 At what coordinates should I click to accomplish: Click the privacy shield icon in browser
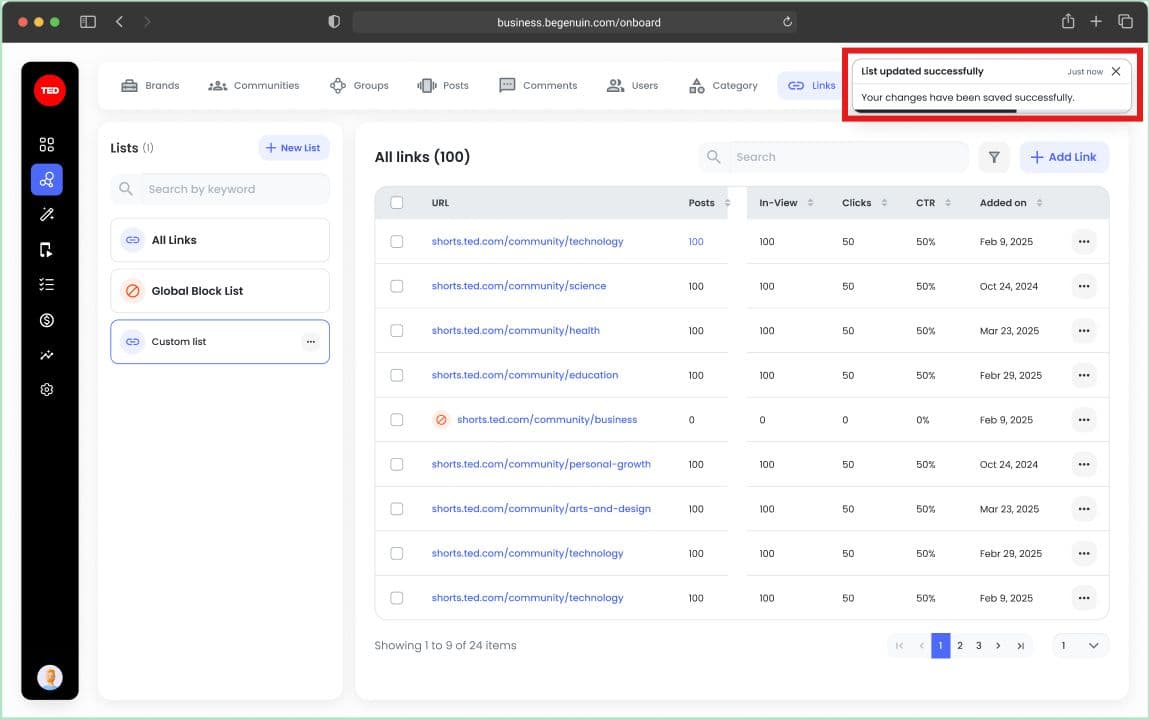(334, 22)
